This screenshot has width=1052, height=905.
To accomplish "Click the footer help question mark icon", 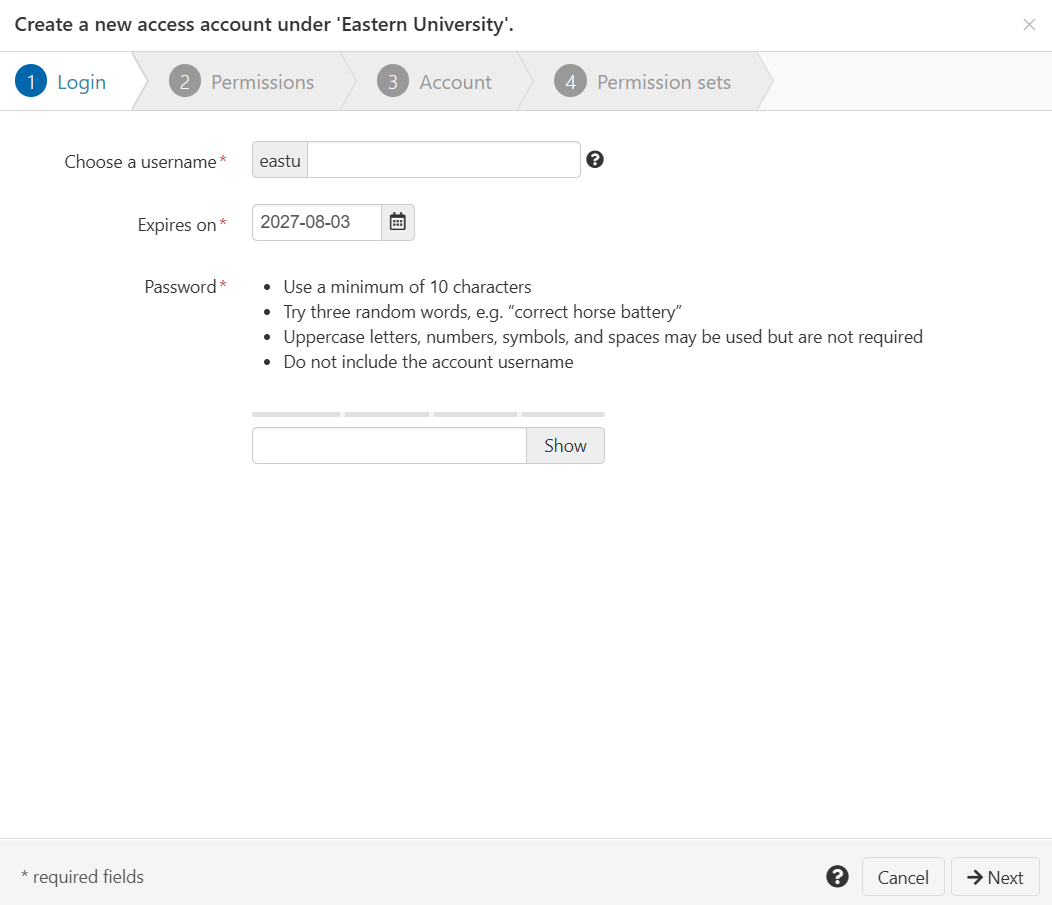I will point(837,876).
